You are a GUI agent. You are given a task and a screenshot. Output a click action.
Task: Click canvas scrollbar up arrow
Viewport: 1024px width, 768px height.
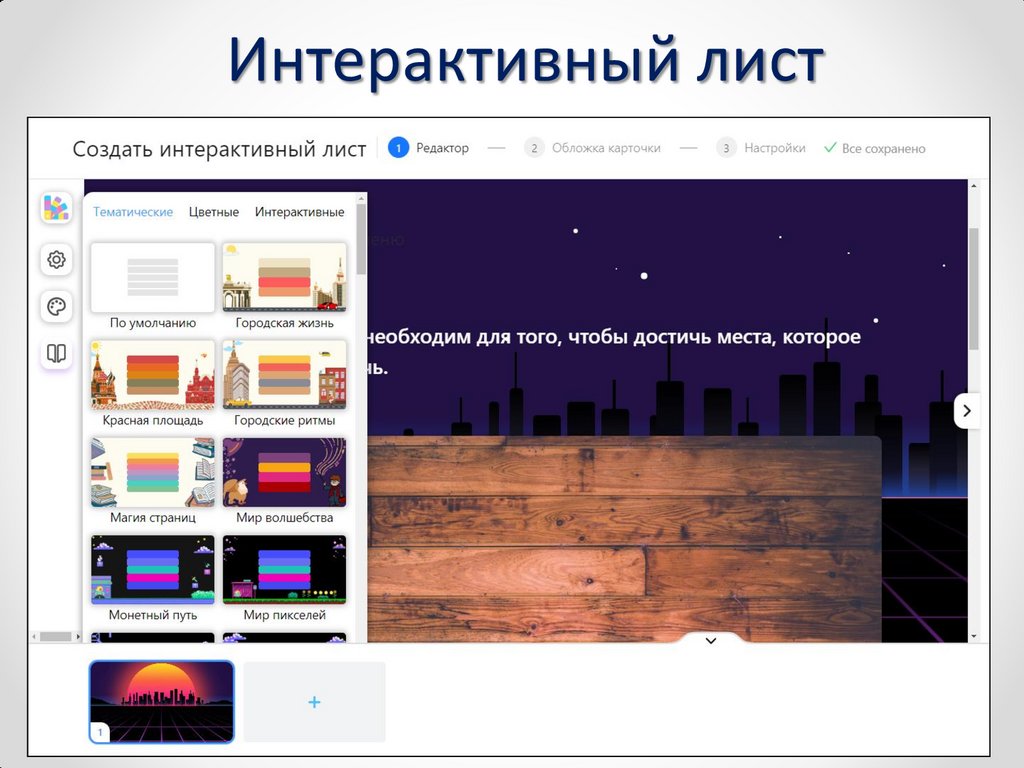pyautogui.click(x=974, y=186)
